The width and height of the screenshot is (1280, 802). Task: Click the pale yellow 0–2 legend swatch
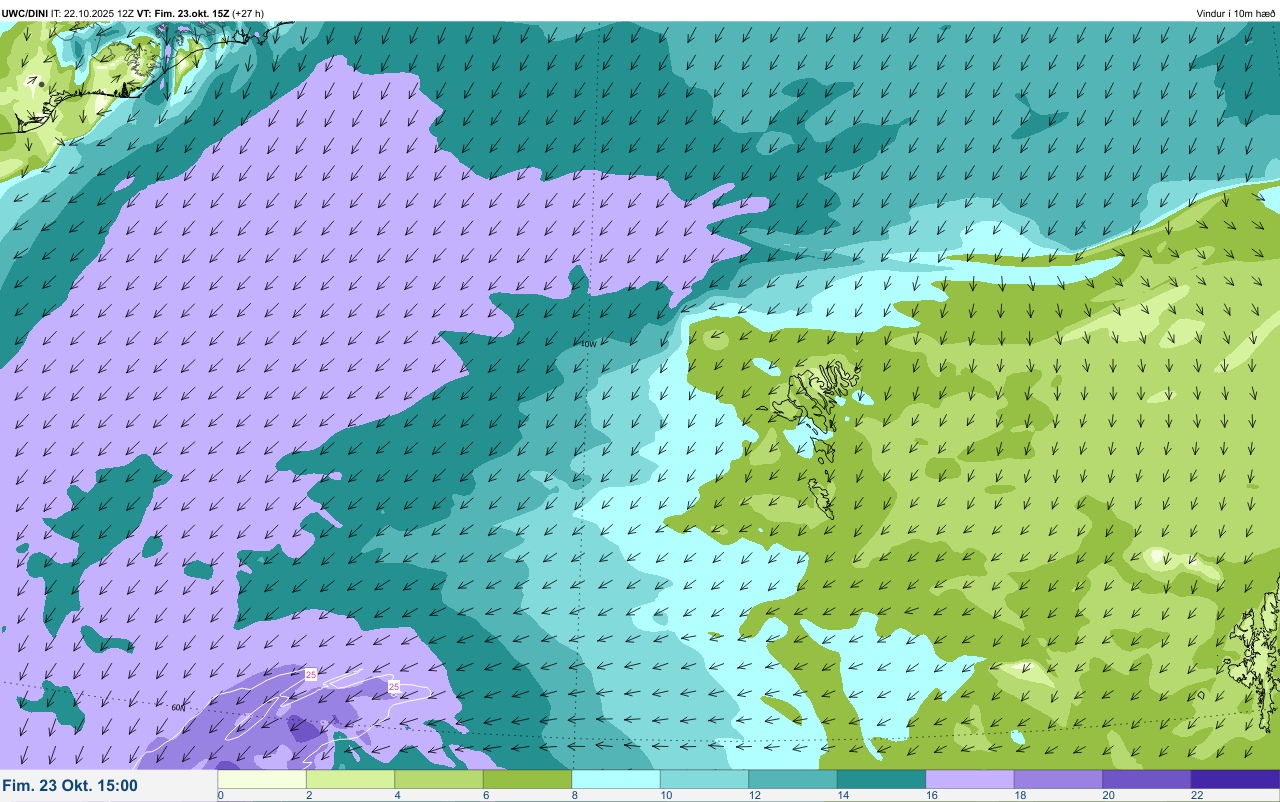tap(262, 779)
